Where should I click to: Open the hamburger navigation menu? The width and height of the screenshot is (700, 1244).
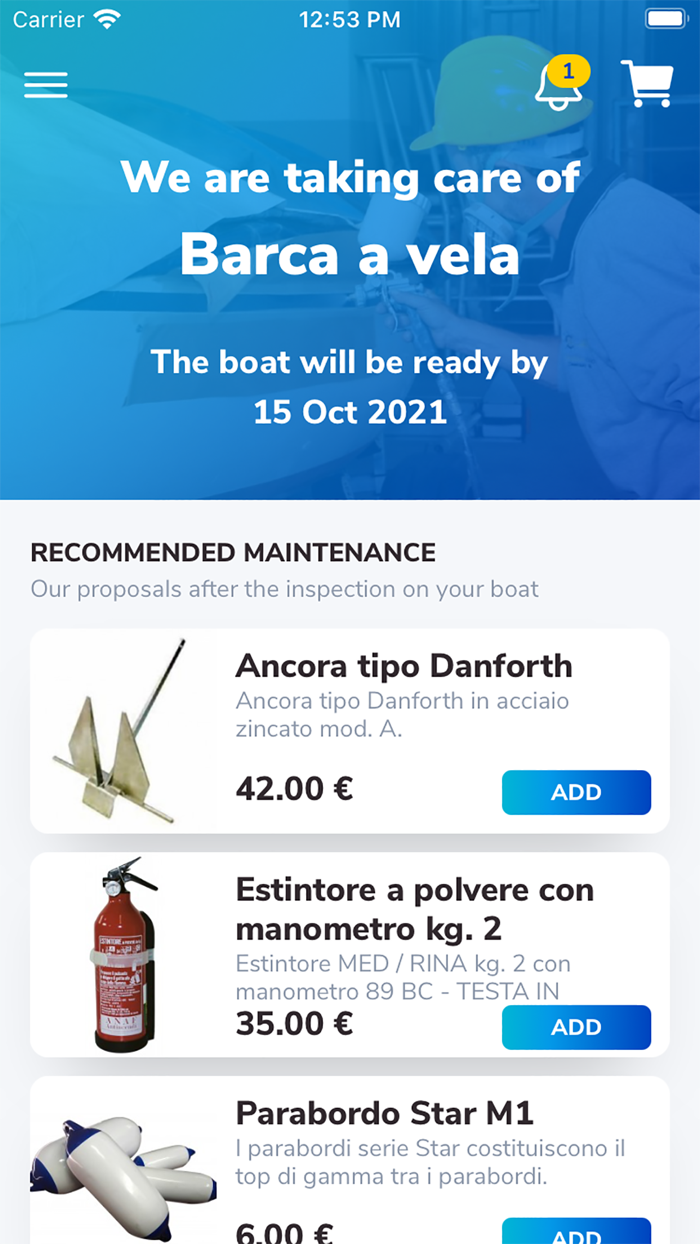point(45,84)
